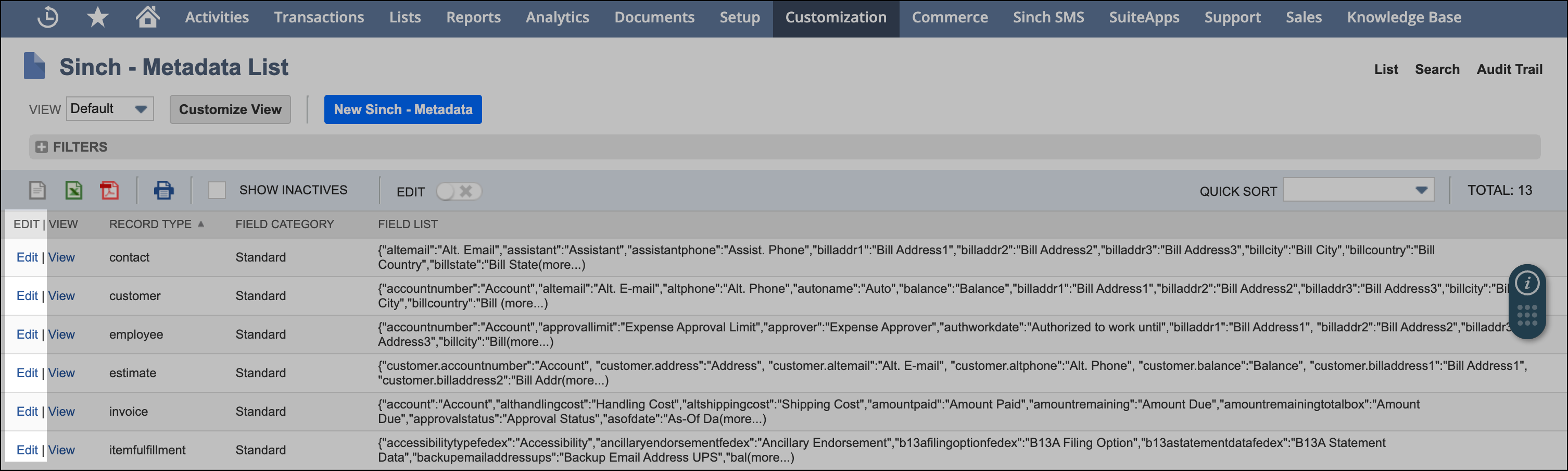1568x471 pixels.
Task: Export the list as CSV
Action: [37, 190]
